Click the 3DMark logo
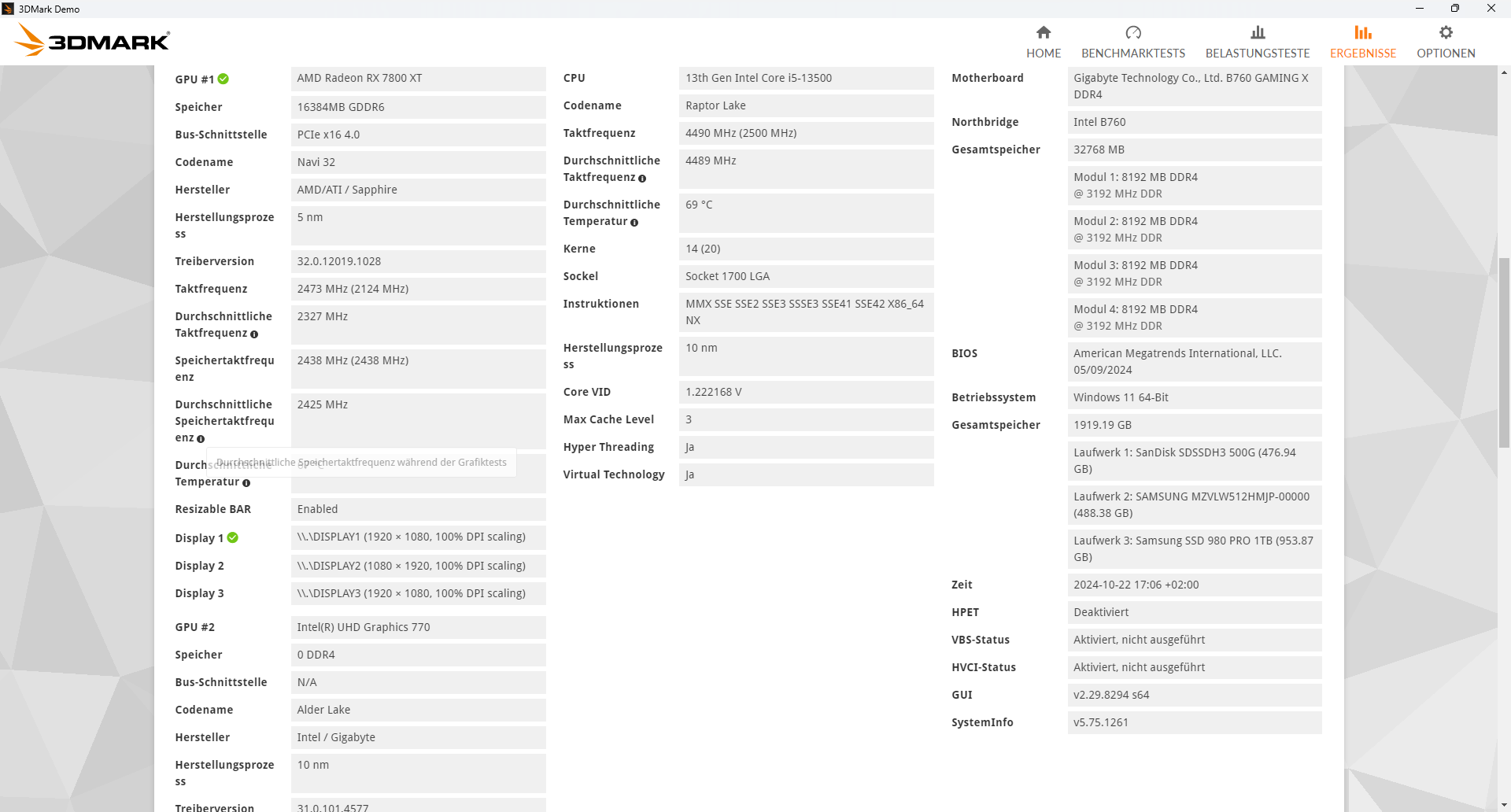 tap(92, 39)
